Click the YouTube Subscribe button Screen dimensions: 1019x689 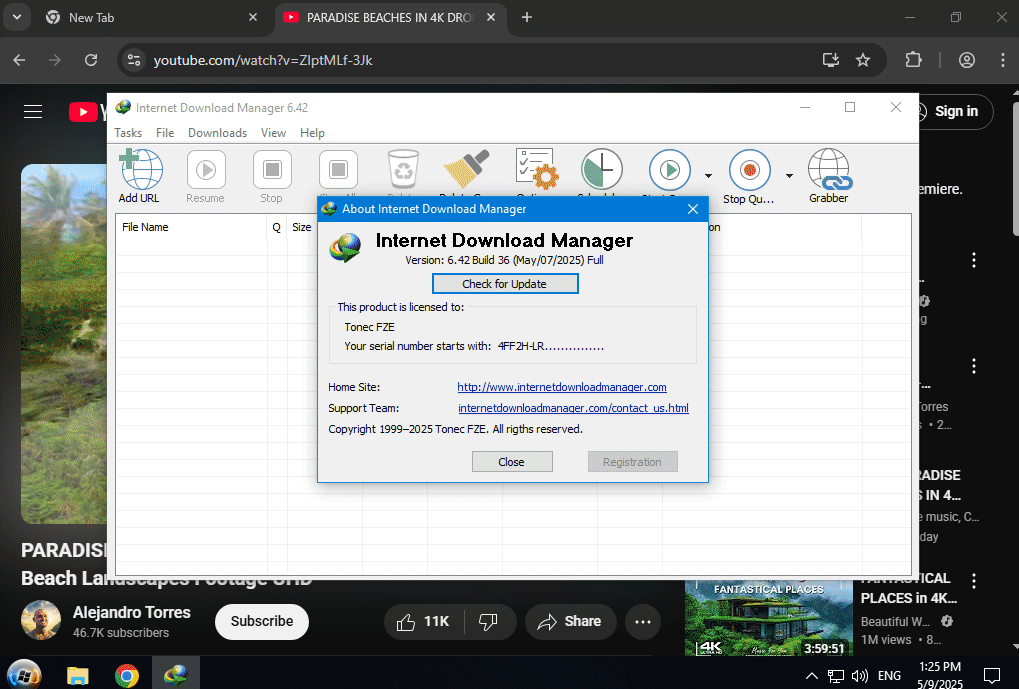262,621
